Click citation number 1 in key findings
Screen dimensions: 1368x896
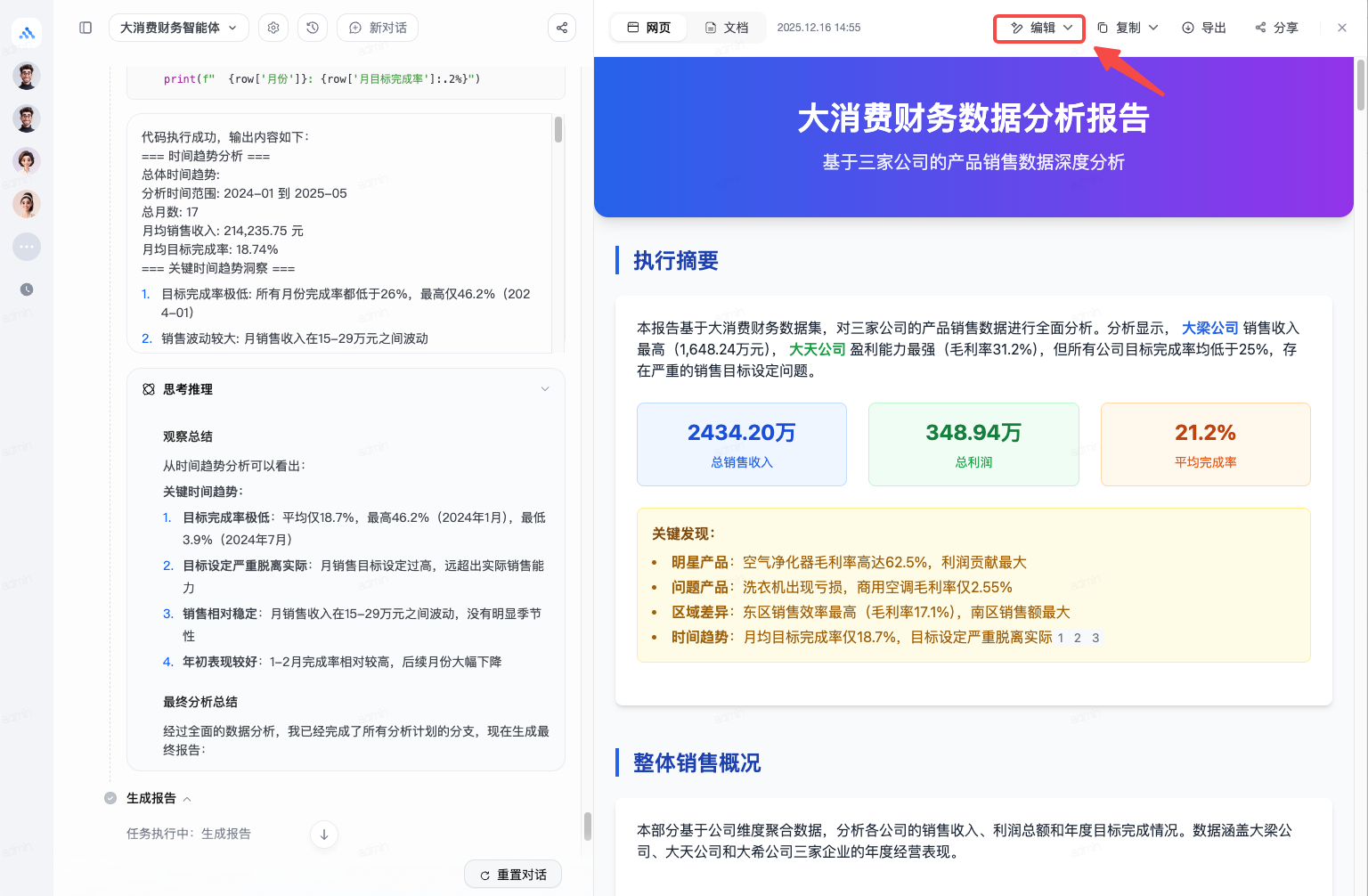tap(1060, 638)
